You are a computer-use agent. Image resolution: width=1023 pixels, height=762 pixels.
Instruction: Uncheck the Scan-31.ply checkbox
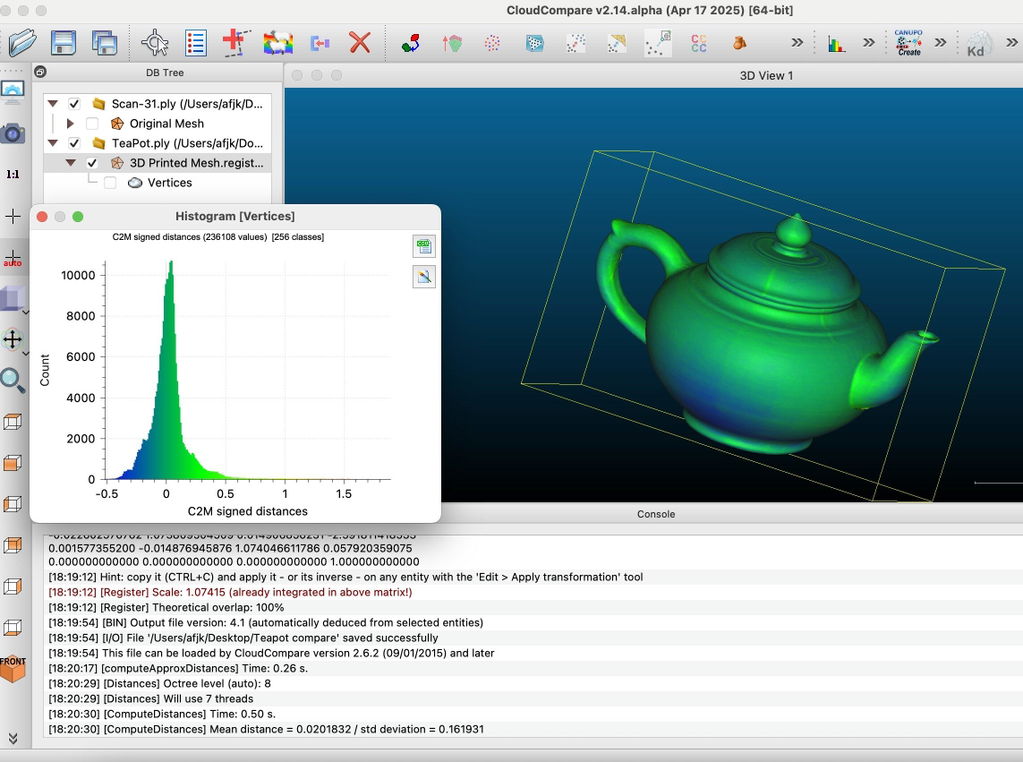74,104
